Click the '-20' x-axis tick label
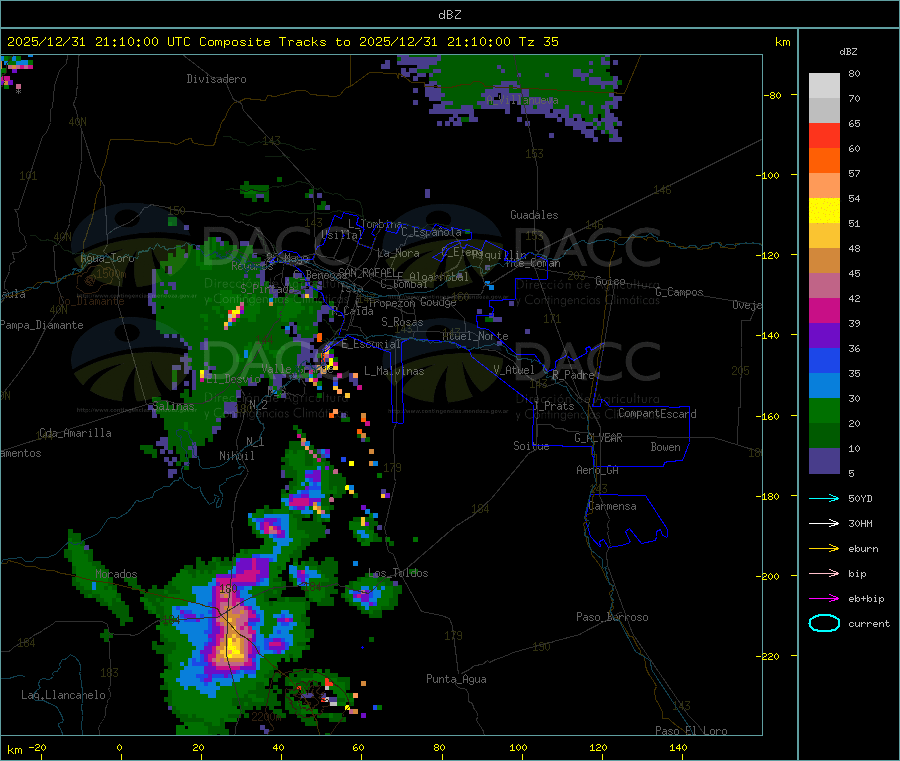900x761 pixels. [x=38, y=748]
